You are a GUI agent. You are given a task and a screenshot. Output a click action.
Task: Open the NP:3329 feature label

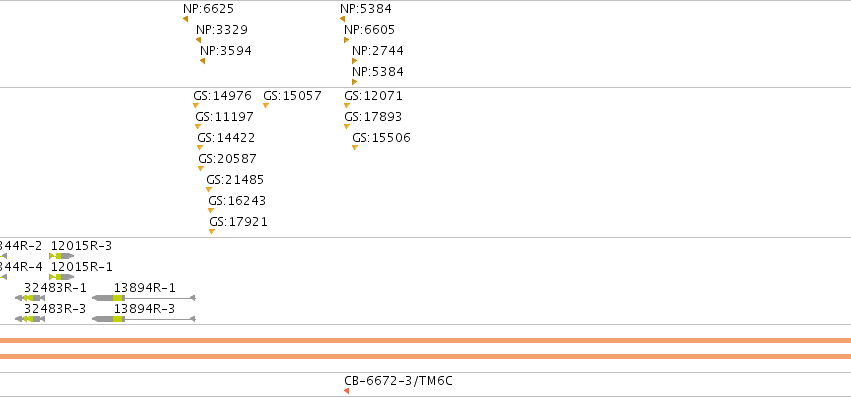pyautogui.click(x=222, y=30)
